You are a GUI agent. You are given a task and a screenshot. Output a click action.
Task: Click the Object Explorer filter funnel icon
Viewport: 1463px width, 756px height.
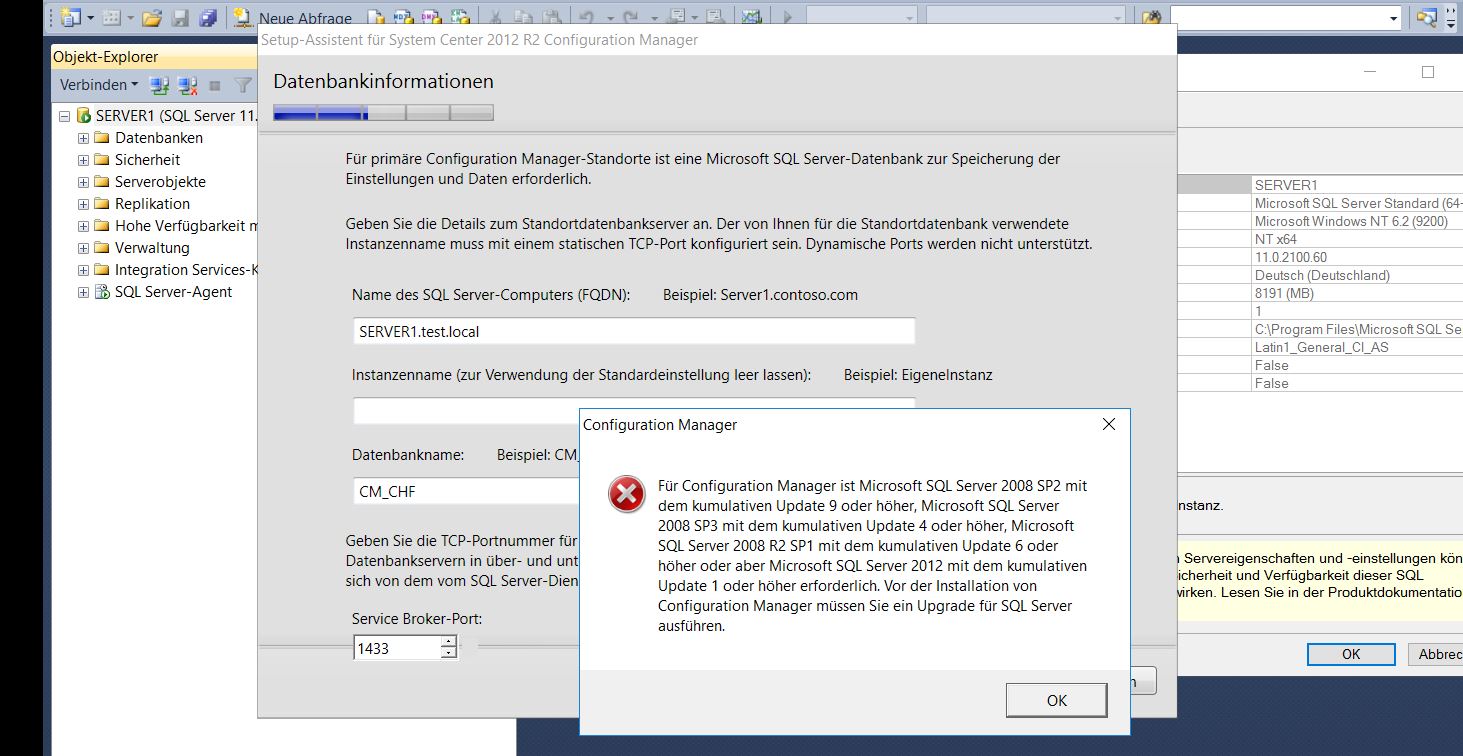243,85
